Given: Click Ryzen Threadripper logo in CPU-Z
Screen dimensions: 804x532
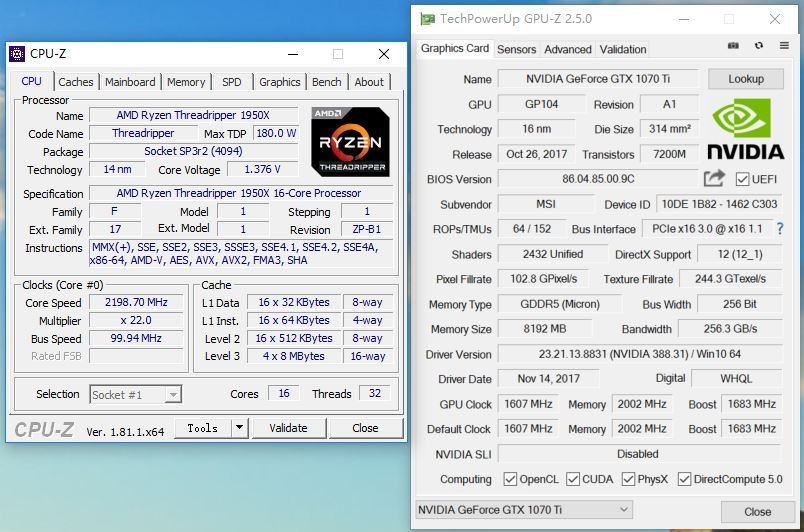Looking at the screenshot, I should pyautogui.click(x=350, y=141).
